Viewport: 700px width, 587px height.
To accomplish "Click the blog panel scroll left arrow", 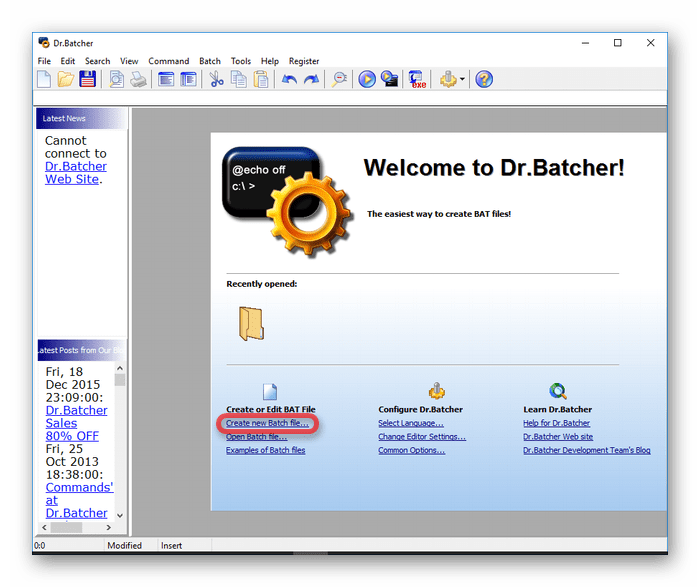I will (x=44, y=527).
